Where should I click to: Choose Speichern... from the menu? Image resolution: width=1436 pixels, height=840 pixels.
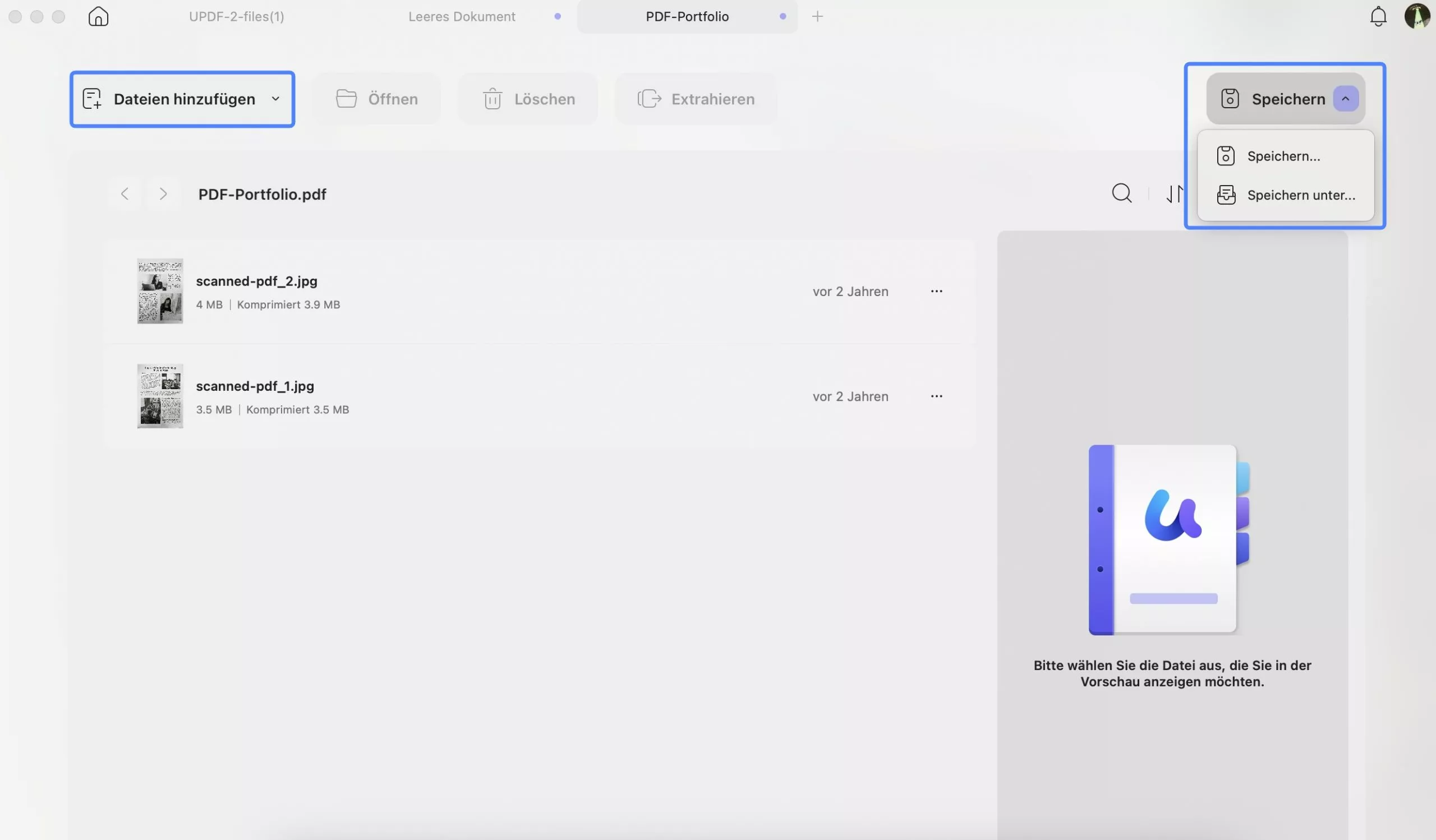(1283, 156)
